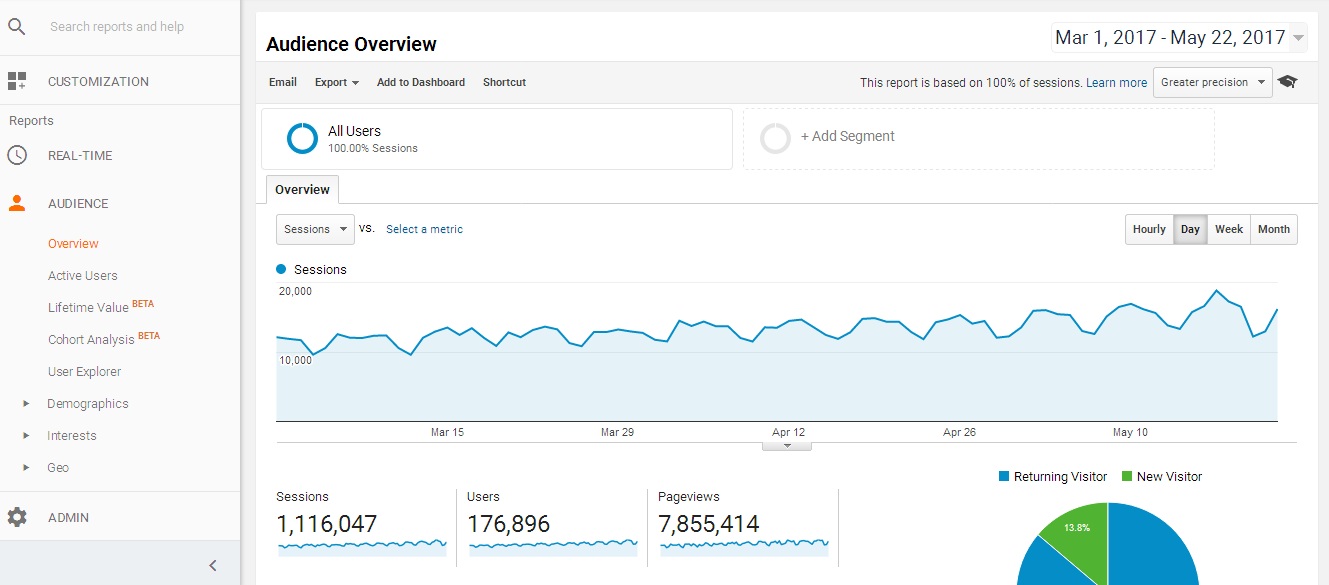Image resolution: width=1329 pixels, height=585 pixels.
Task: Open the Sessions metric dropdown
Action: click(x=315, y=229)
